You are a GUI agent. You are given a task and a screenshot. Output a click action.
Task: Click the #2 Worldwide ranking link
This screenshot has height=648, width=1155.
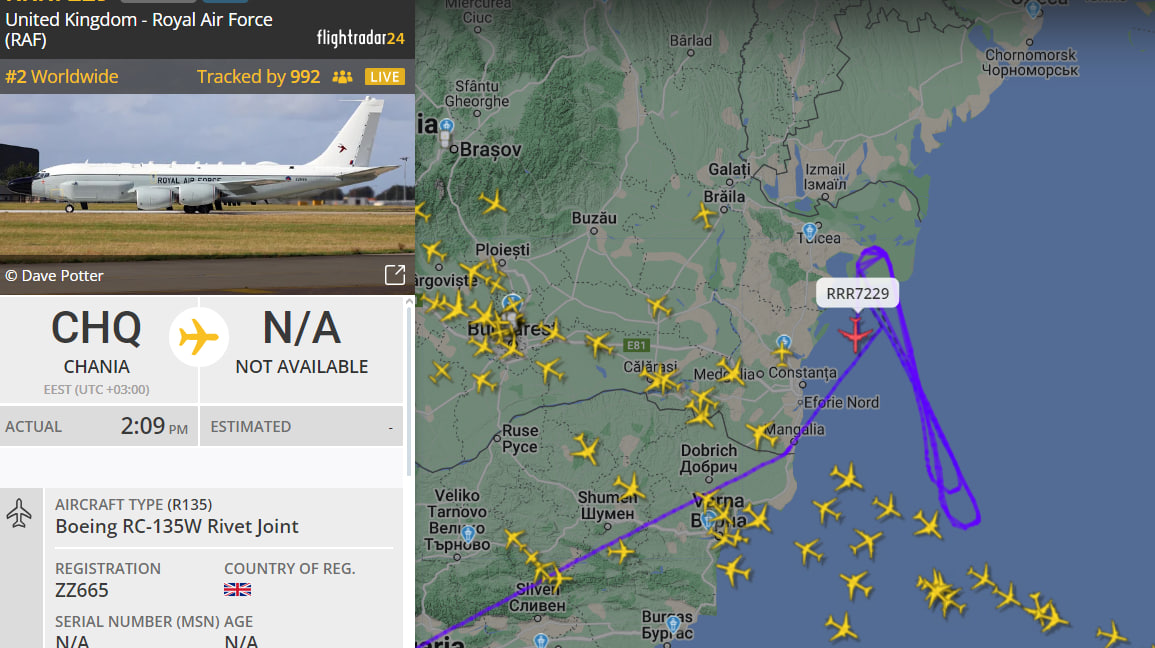pos(62,77)
